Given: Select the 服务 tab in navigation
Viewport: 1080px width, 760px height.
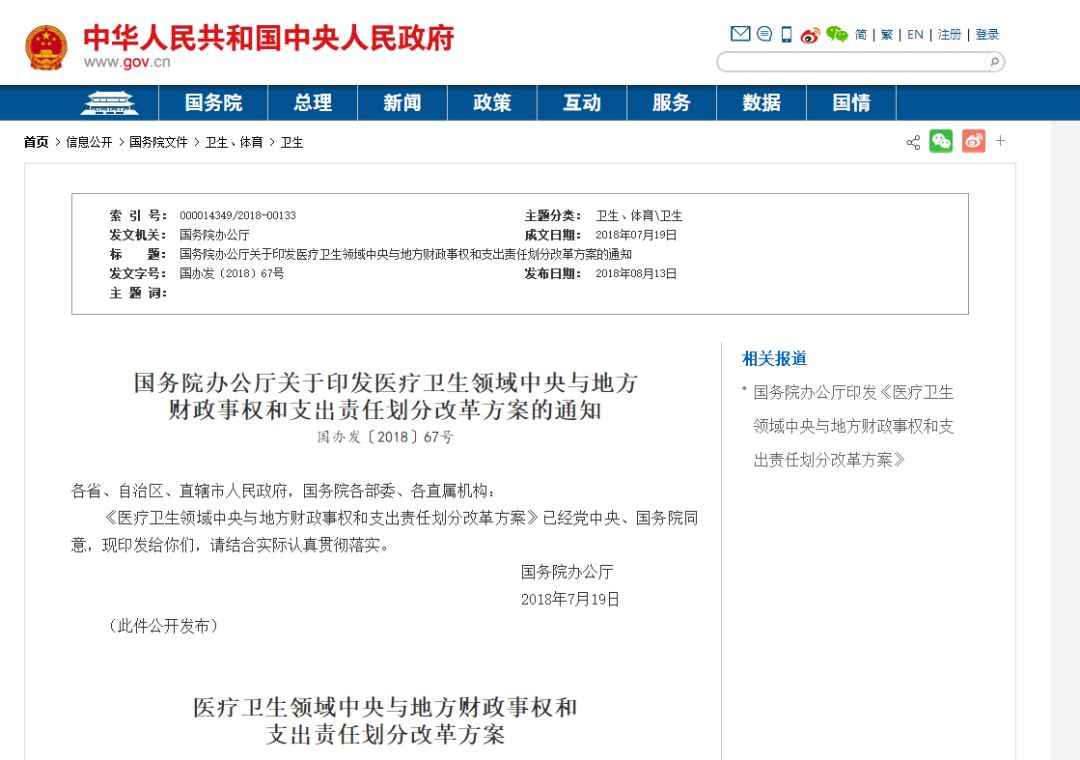Looking at the screenshot, I should [671, 102].
